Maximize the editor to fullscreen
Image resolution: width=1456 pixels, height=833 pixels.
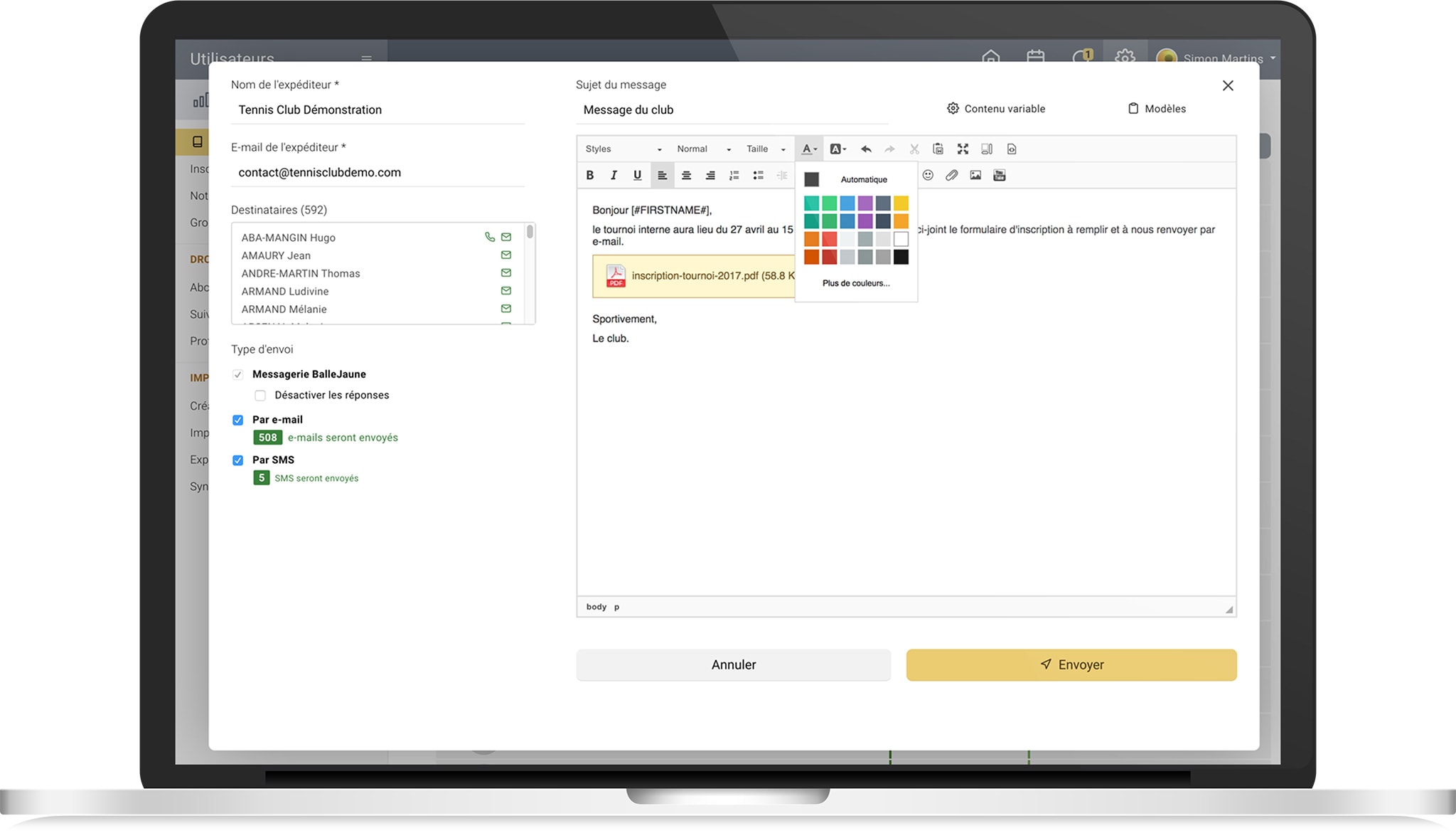tap(963, 149)
